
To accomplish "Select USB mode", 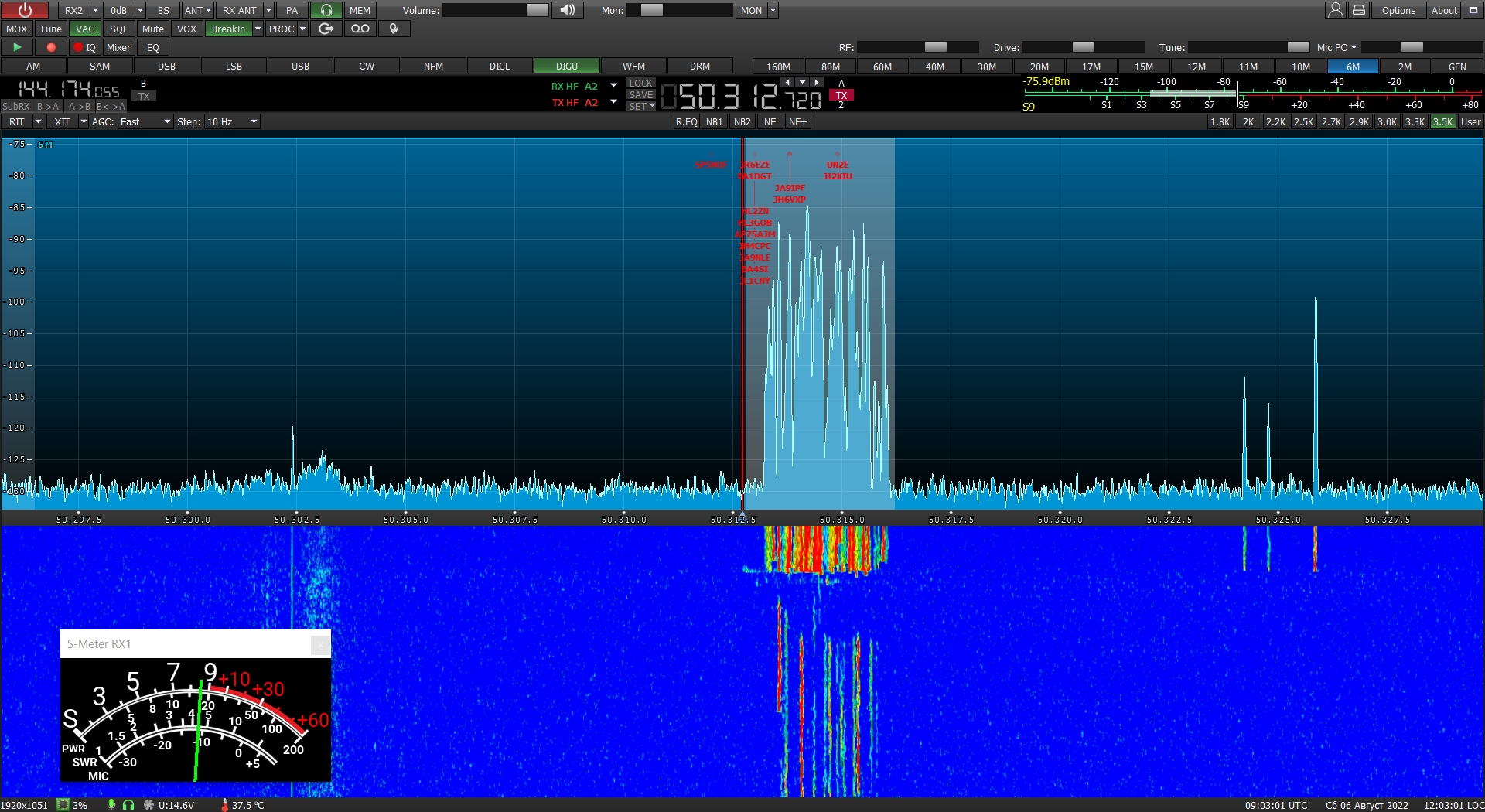I will click(x=300, y=66).
